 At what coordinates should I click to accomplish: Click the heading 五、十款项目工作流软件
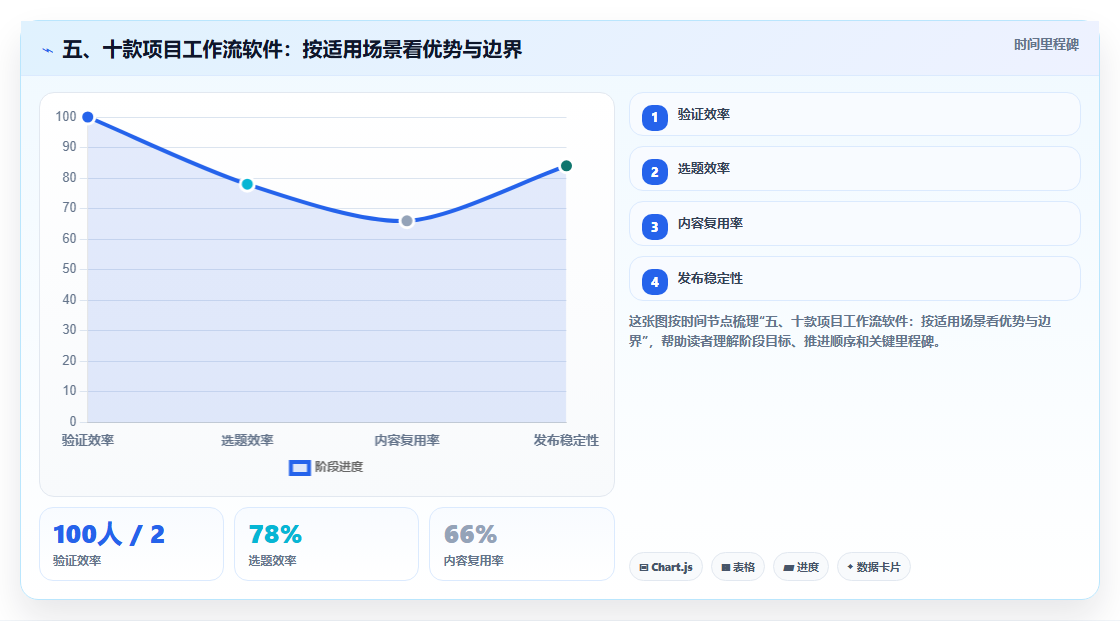click(292, 49)
